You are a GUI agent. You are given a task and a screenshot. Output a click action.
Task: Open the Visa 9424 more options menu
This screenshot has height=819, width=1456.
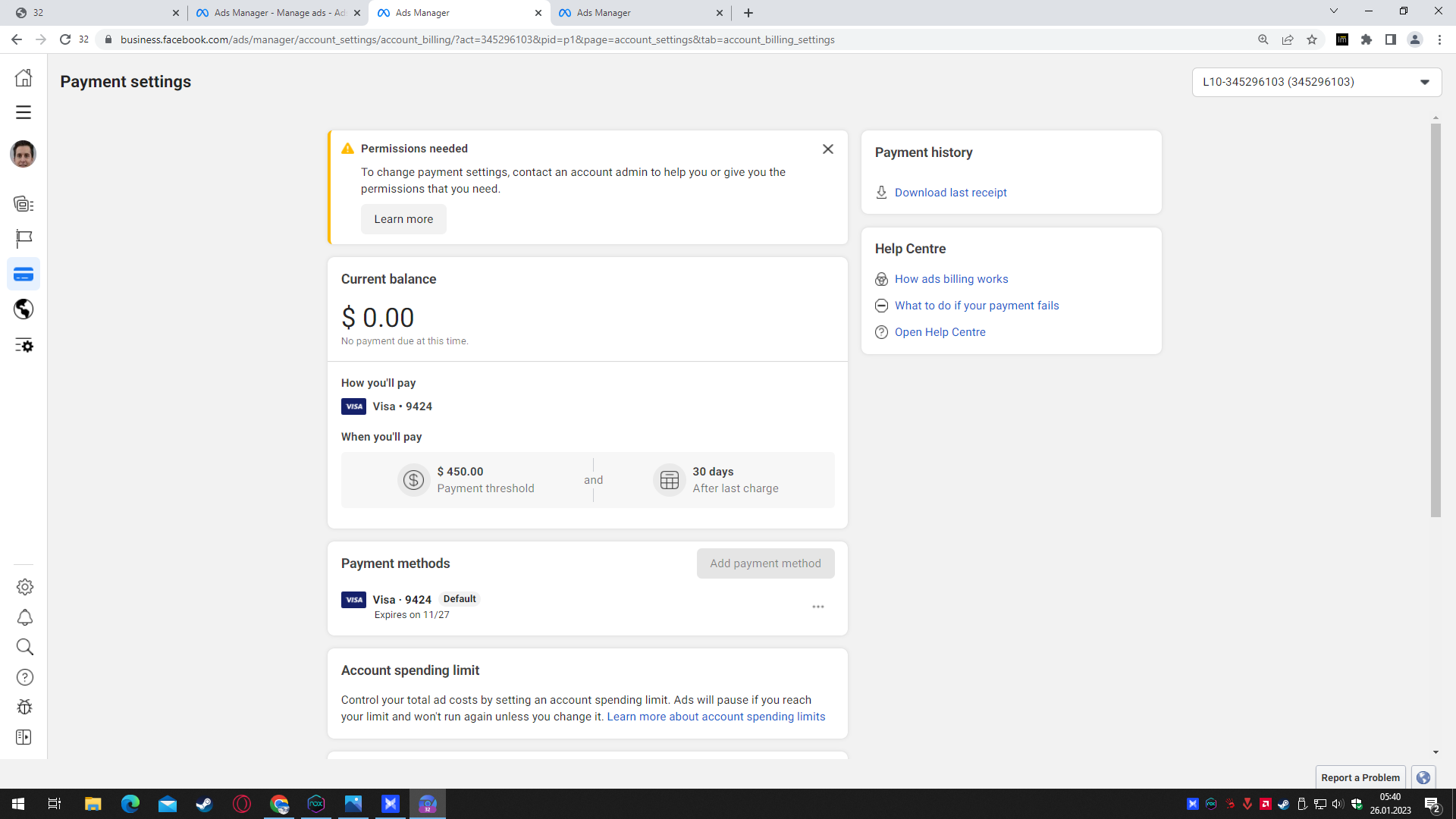[818, 607]
